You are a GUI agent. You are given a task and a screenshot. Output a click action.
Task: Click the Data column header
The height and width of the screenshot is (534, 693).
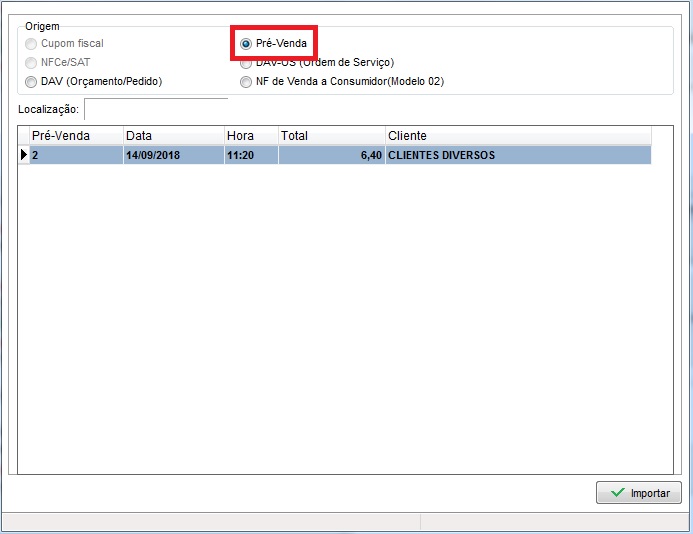tap(173, 136)
